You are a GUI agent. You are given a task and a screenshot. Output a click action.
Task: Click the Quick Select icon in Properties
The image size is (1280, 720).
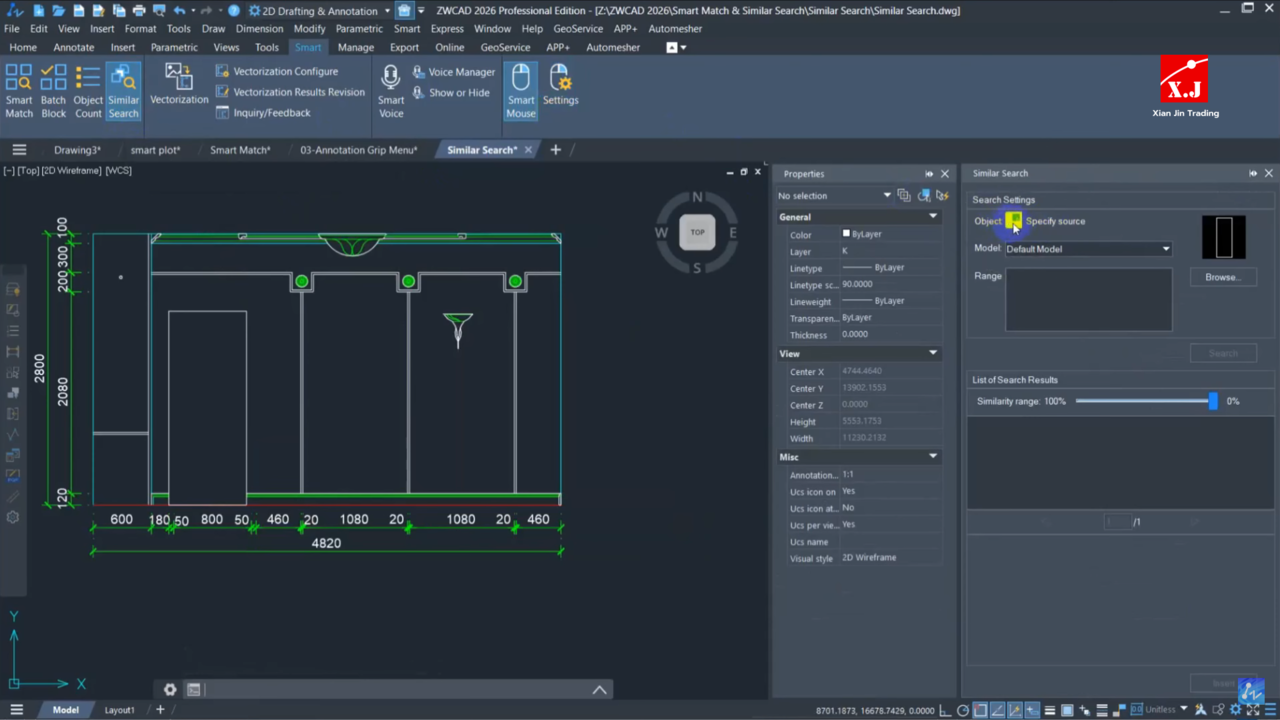pyautogui.click(x=942, y=196)
